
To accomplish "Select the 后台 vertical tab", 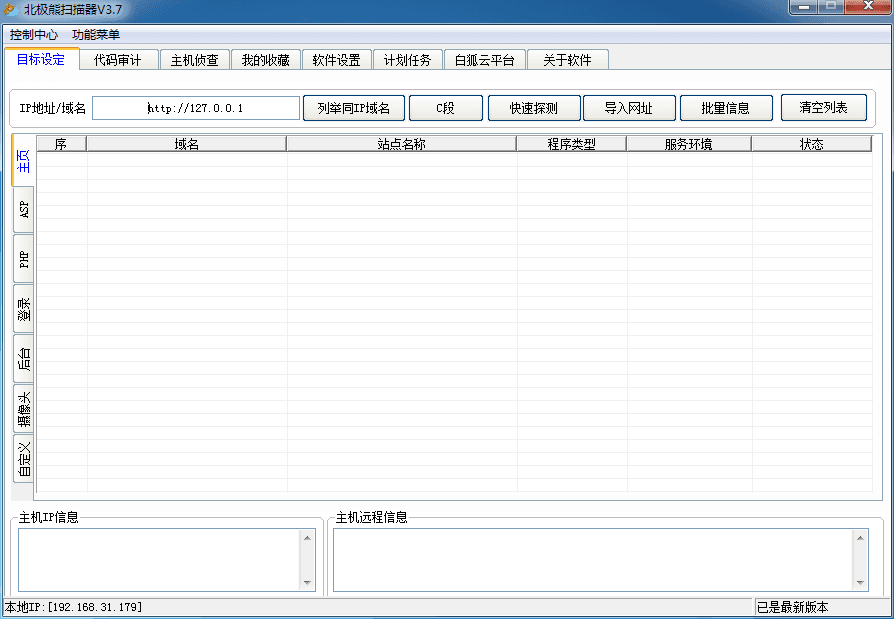I will pyautogui.click(x=24, y=359).
